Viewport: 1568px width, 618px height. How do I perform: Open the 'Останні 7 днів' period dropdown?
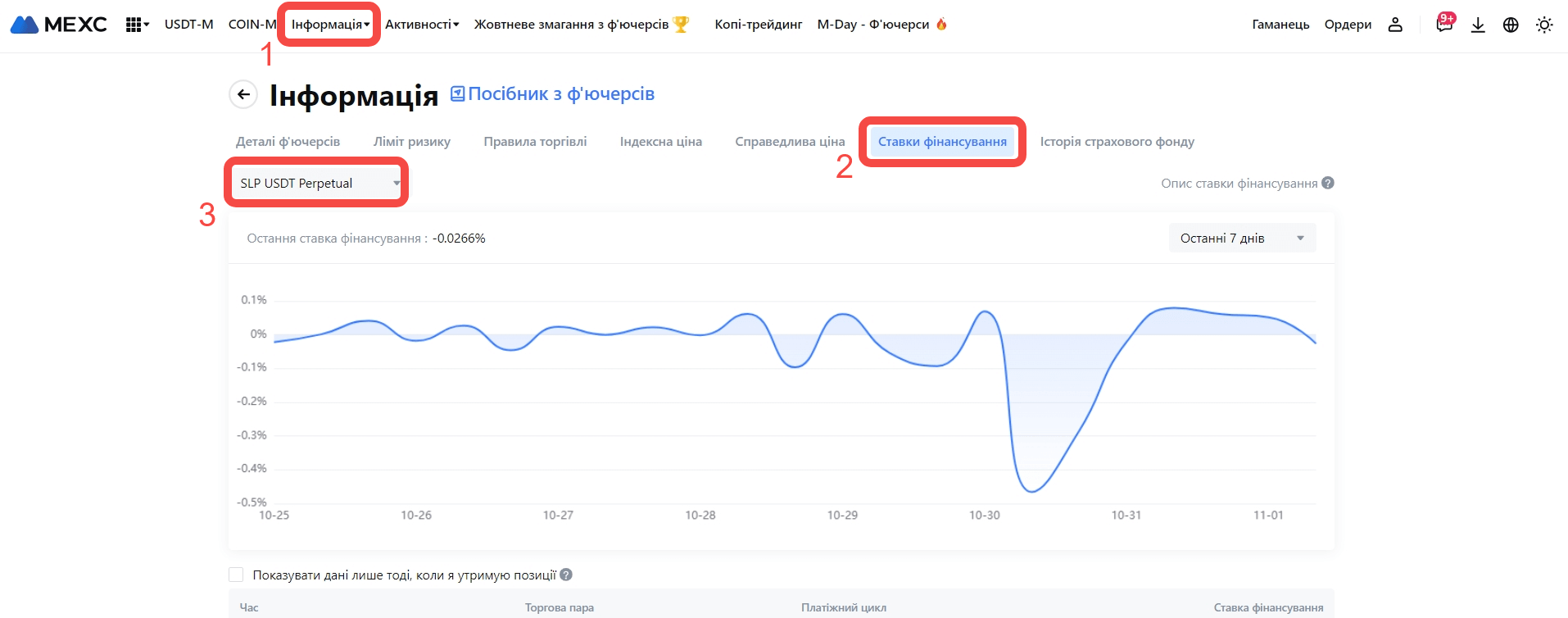point(1242,238)
